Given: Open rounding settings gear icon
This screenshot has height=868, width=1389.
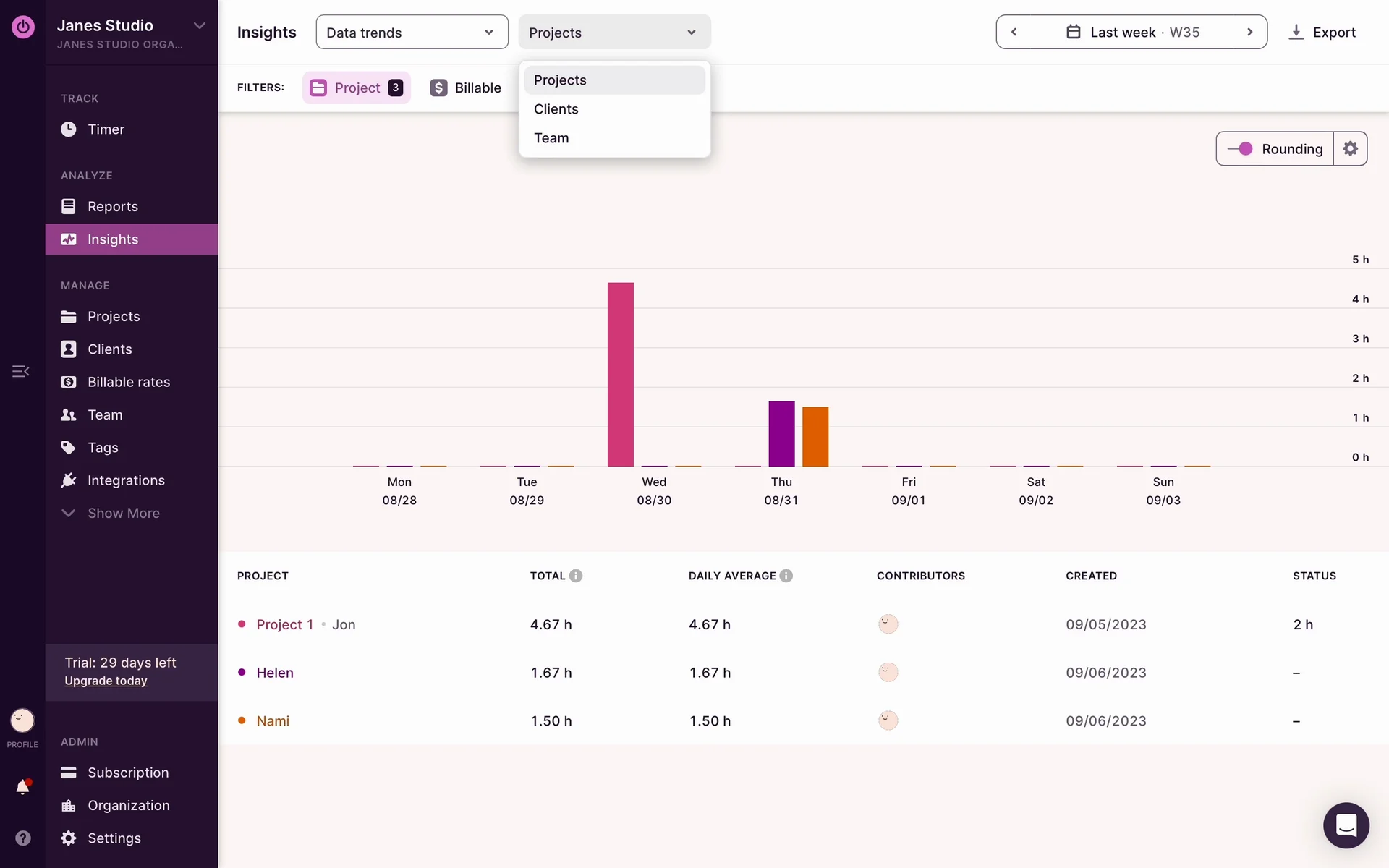Looking at the screenshot, I should [1350, 148].
